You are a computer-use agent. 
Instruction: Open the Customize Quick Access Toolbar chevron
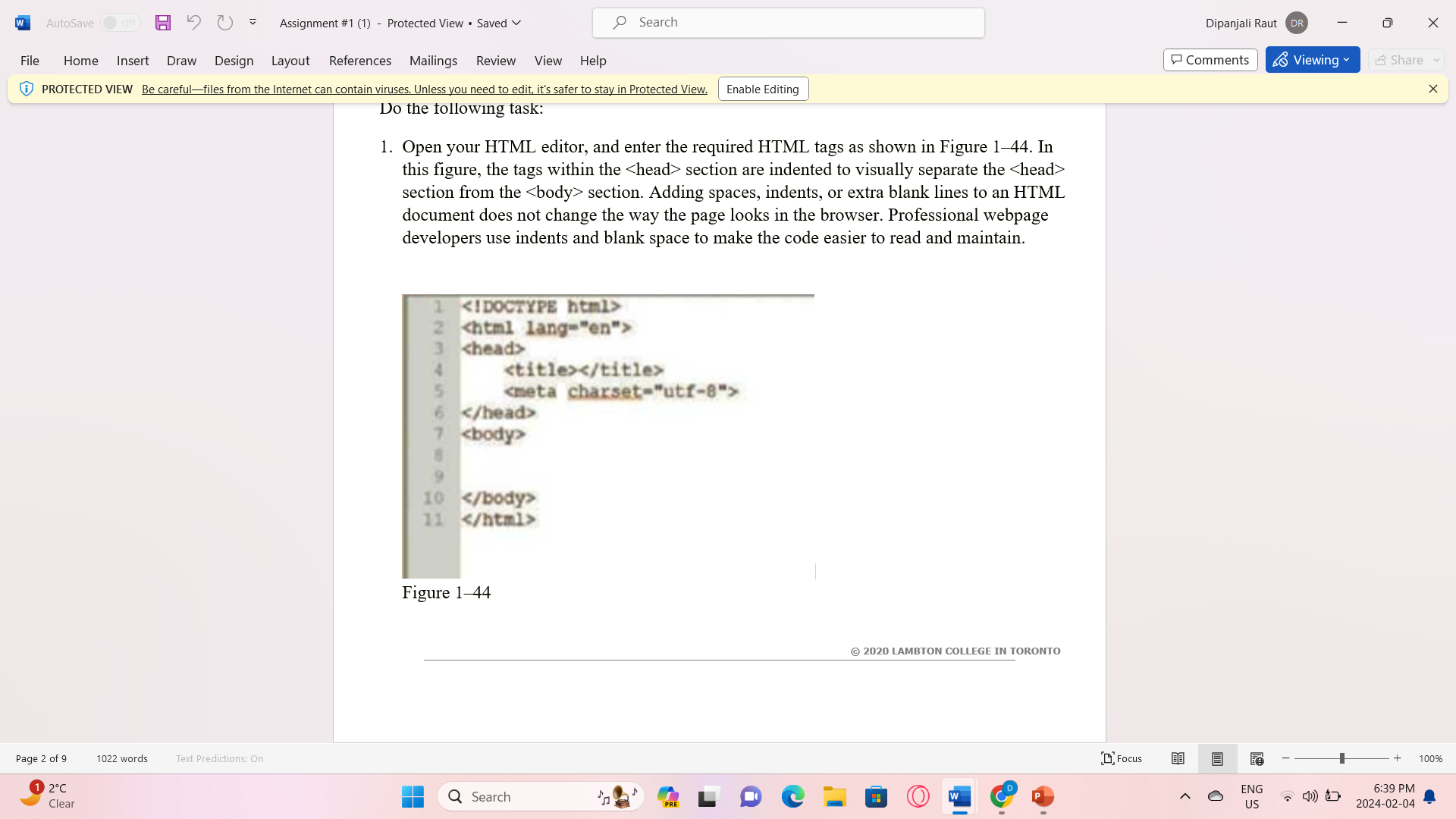(x=253, y=22)
